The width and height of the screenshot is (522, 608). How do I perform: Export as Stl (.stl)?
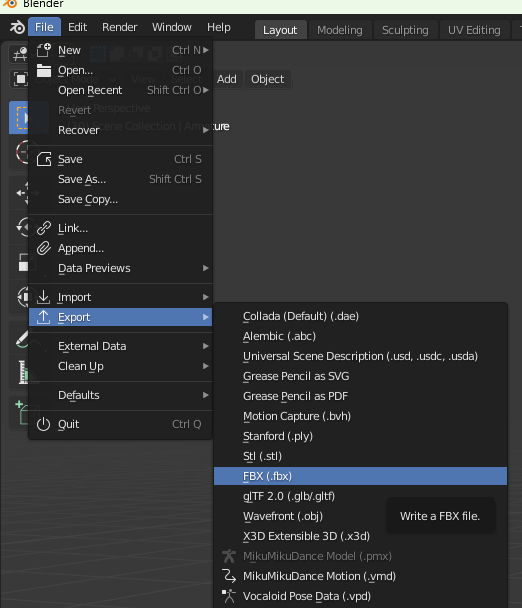[x=360, y=456]
